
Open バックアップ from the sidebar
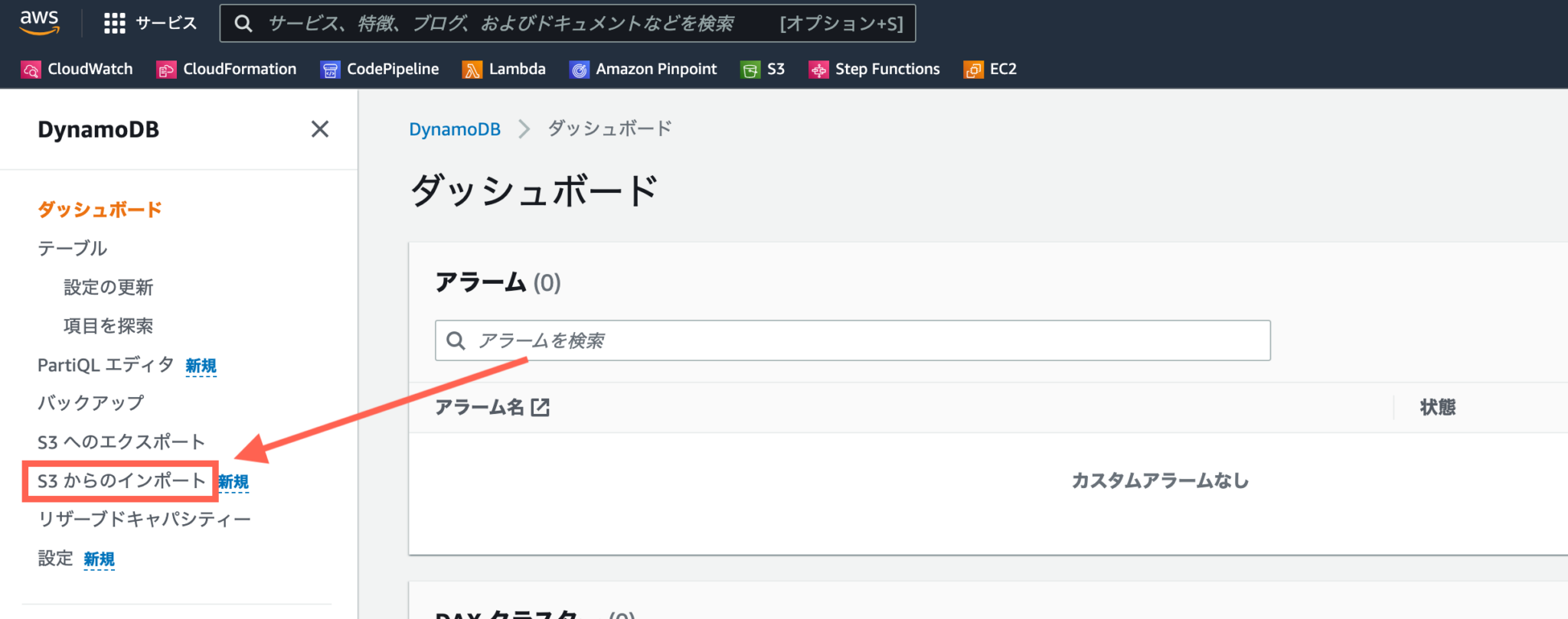pyautogui.click(x=90, y=402)
